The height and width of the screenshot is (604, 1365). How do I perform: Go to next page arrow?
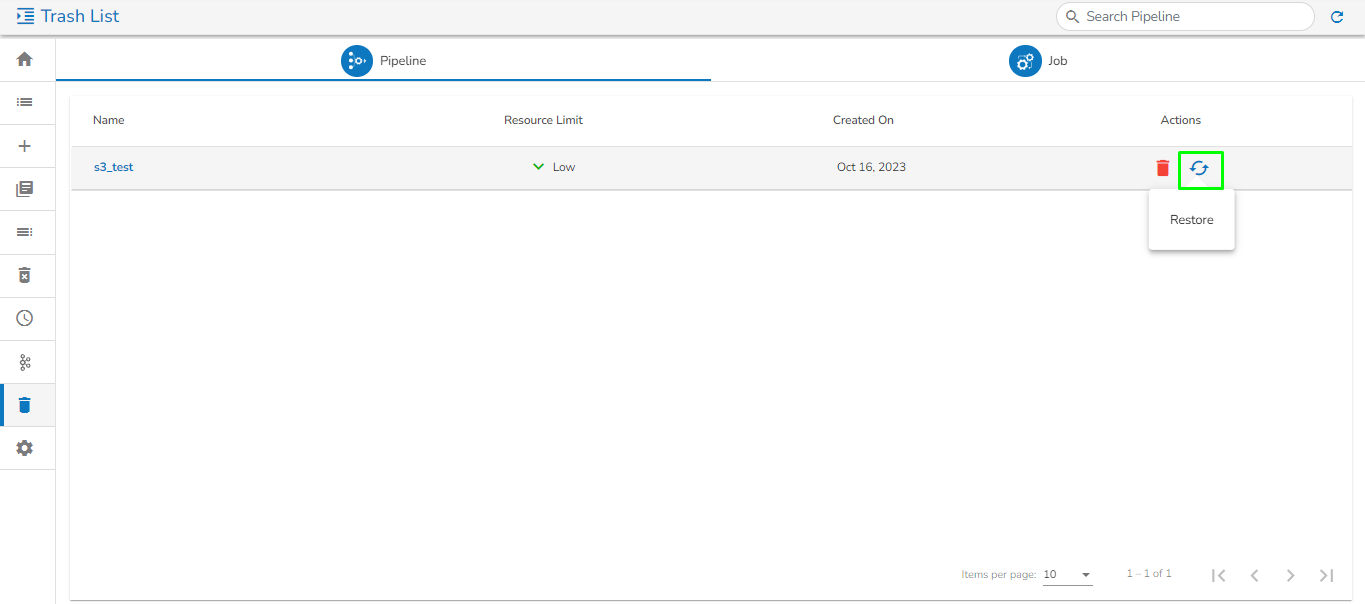(x=1291, y=575)
